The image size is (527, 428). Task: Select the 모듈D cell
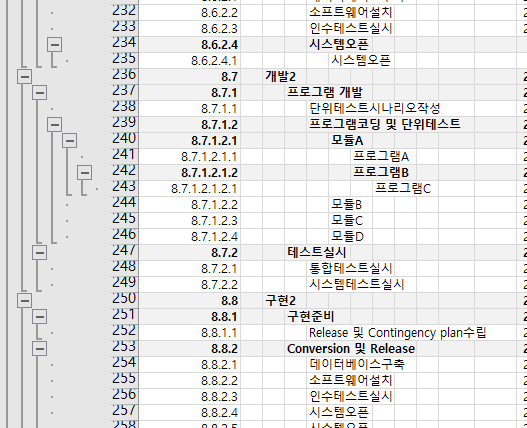(x=348, y=237)
